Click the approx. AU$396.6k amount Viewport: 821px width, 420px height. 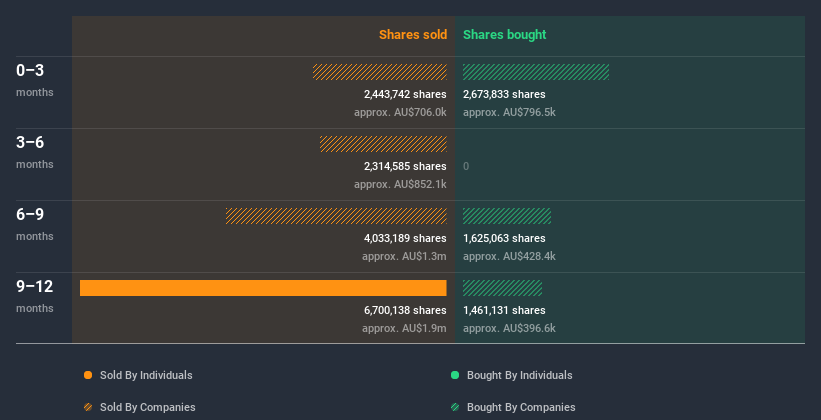[509, 328]
